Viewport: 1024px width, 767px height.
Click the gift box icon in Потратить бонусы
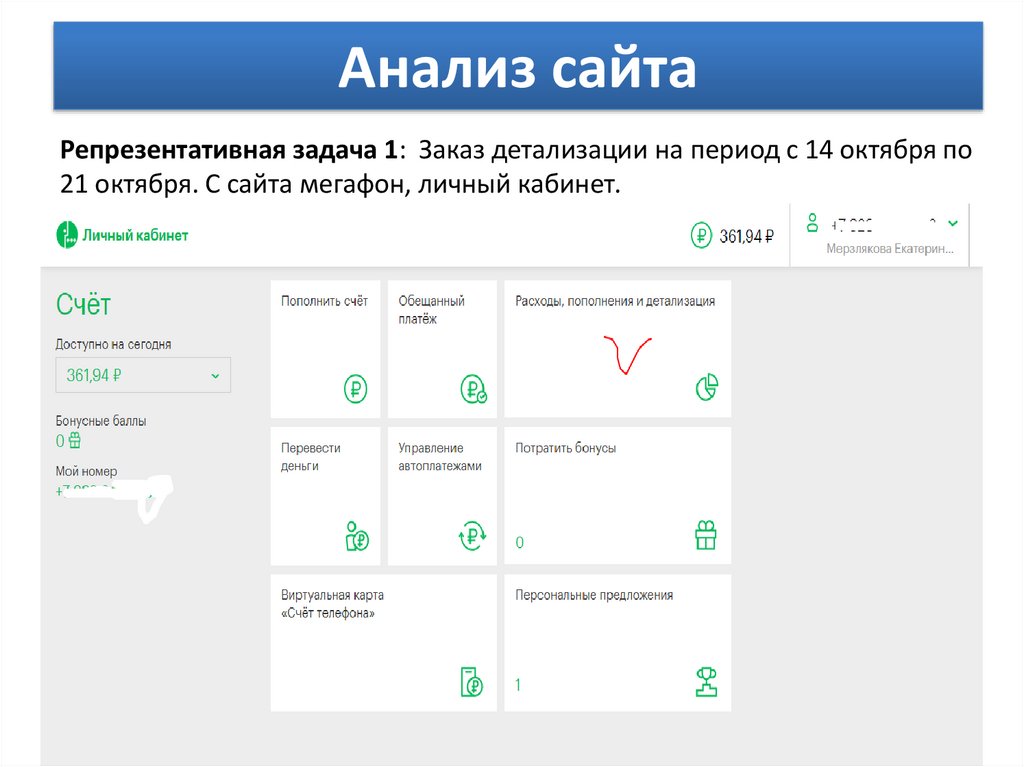coord(706,535)
